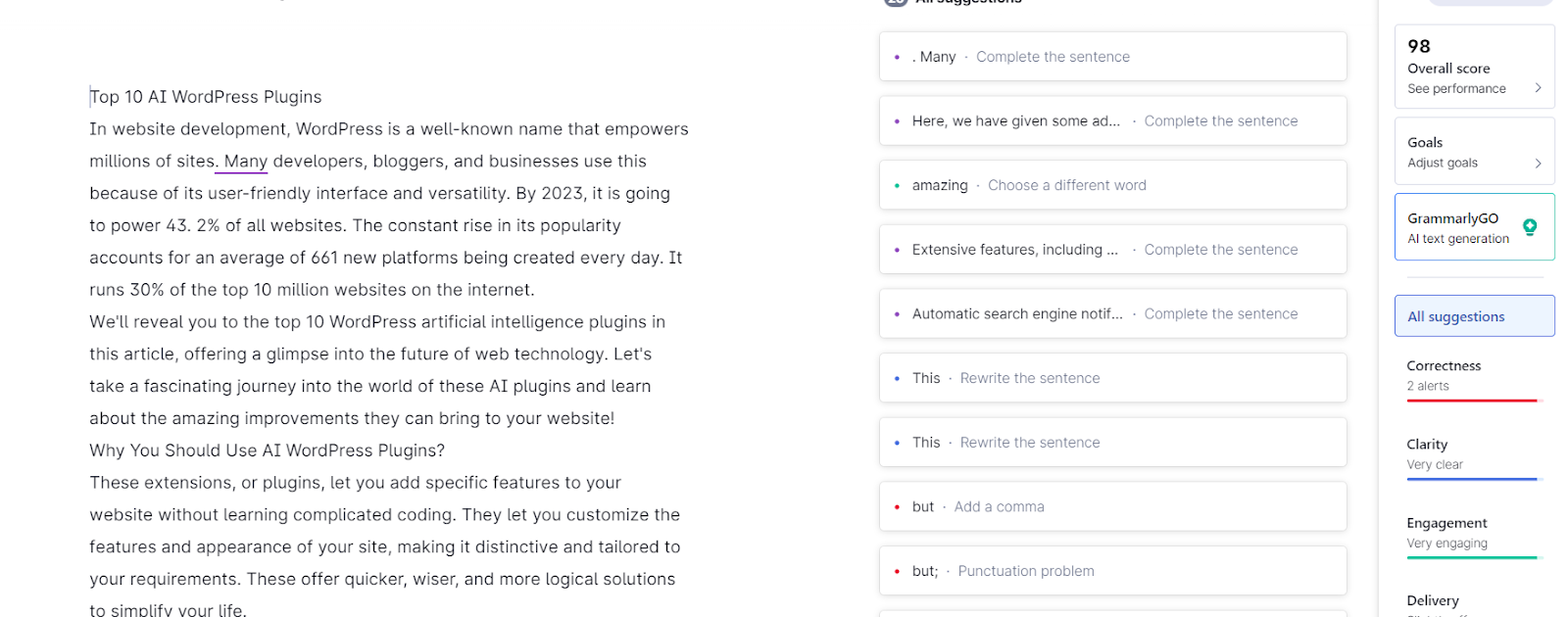View the 98 Overall score performance card

click(x=1474, y=67)
